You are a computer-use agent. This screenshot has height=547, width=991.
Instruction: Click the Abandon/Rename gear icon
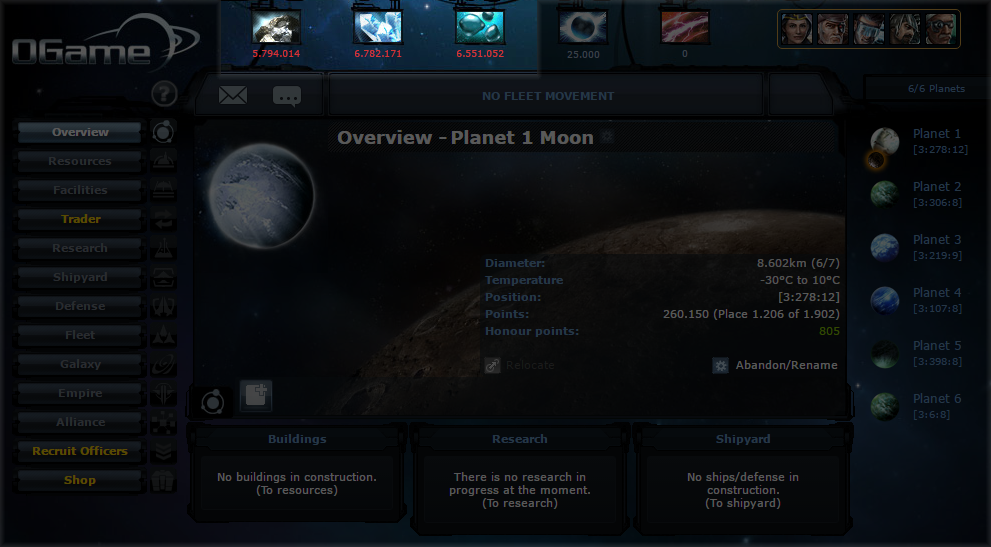pyautogui.click(x=720, y=366)
